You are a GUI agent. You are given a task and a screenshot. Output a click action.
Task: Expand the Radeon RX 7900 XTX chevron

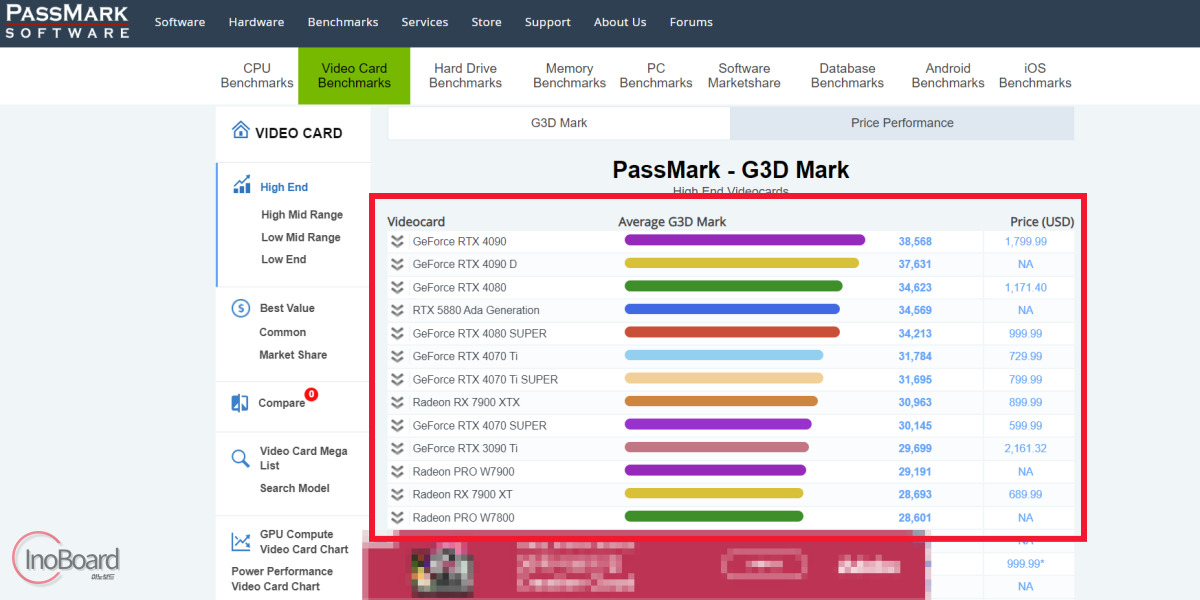click(x=397, y=402)
